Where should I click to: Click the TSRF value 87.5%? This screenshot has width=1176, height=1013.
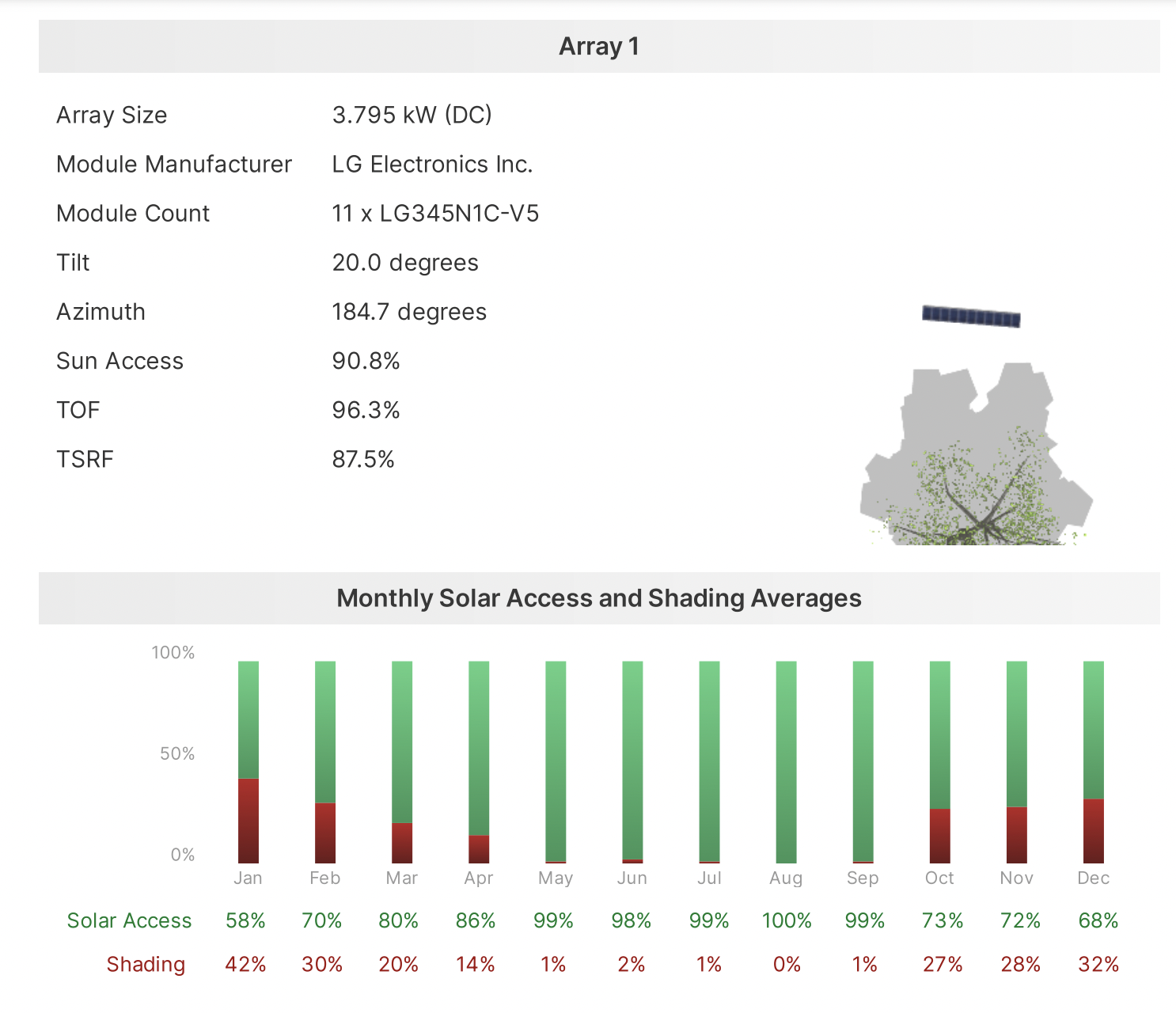363,459
